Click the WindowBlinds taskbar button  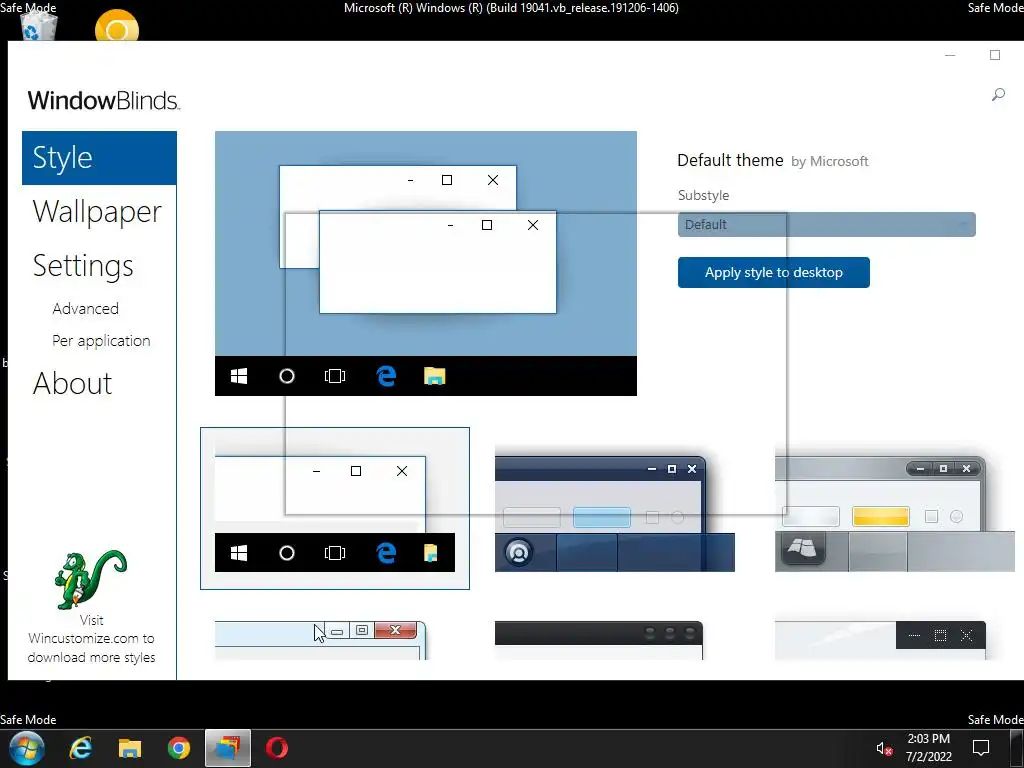227,748
